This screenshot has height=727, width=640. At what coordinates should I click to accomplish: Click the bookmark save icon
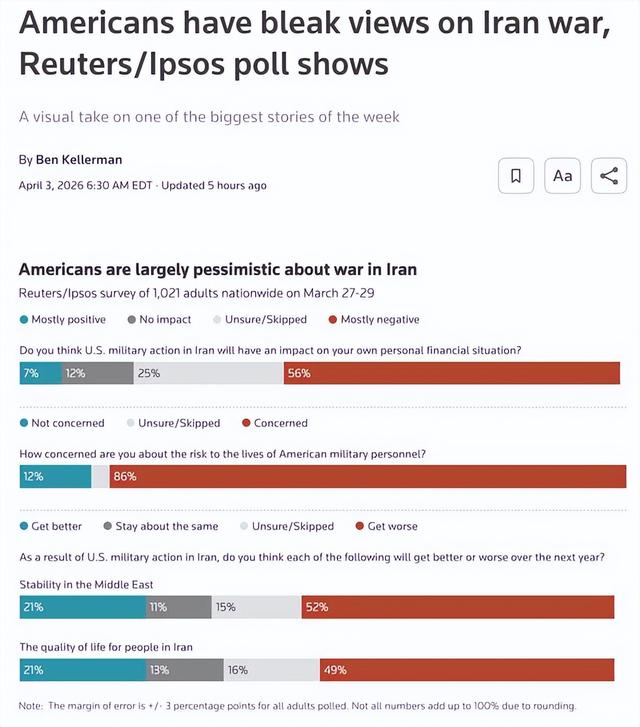coord(516,176)
